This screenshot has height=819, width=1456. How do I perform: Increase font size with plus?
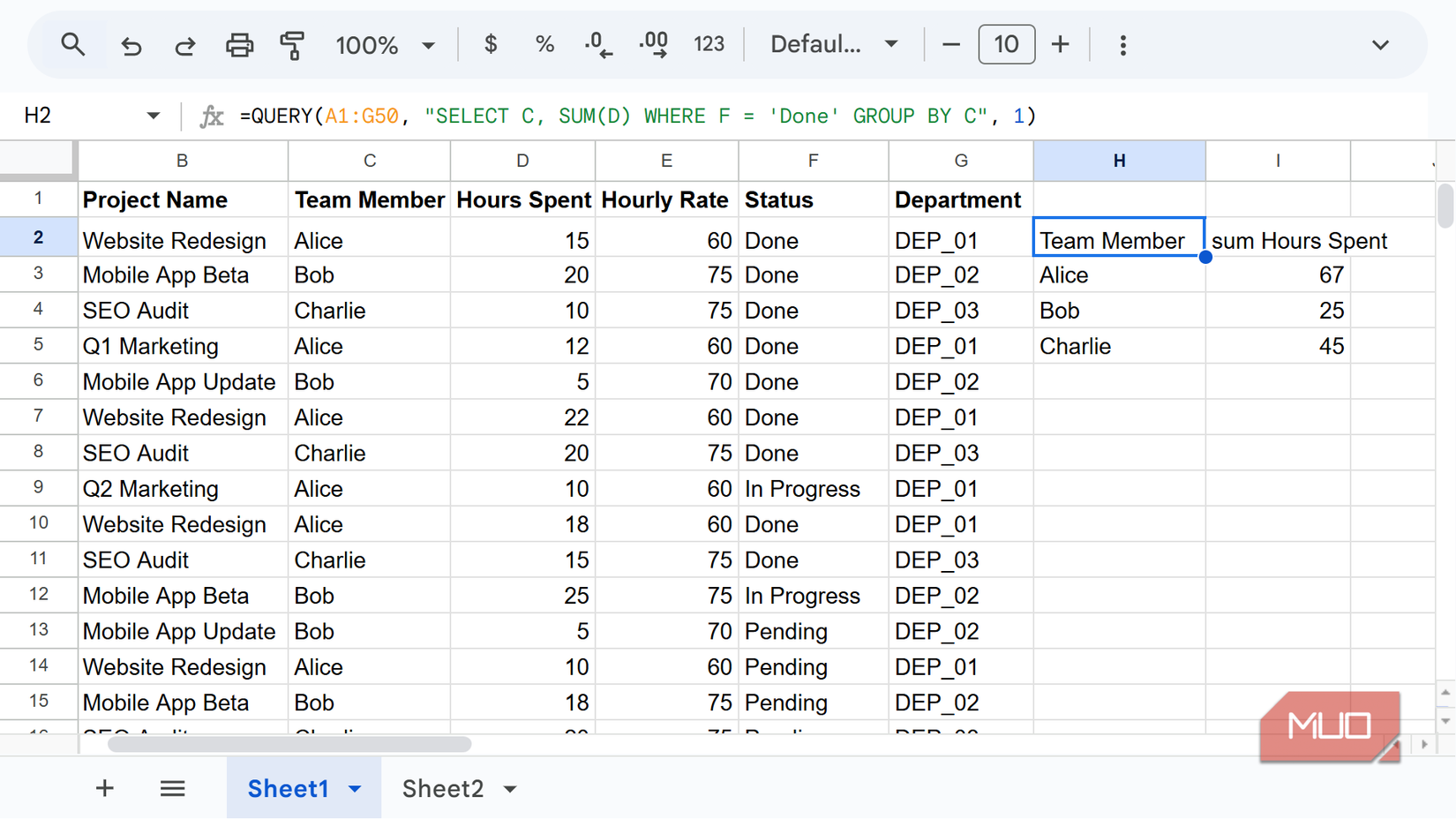click(1061, 44)
